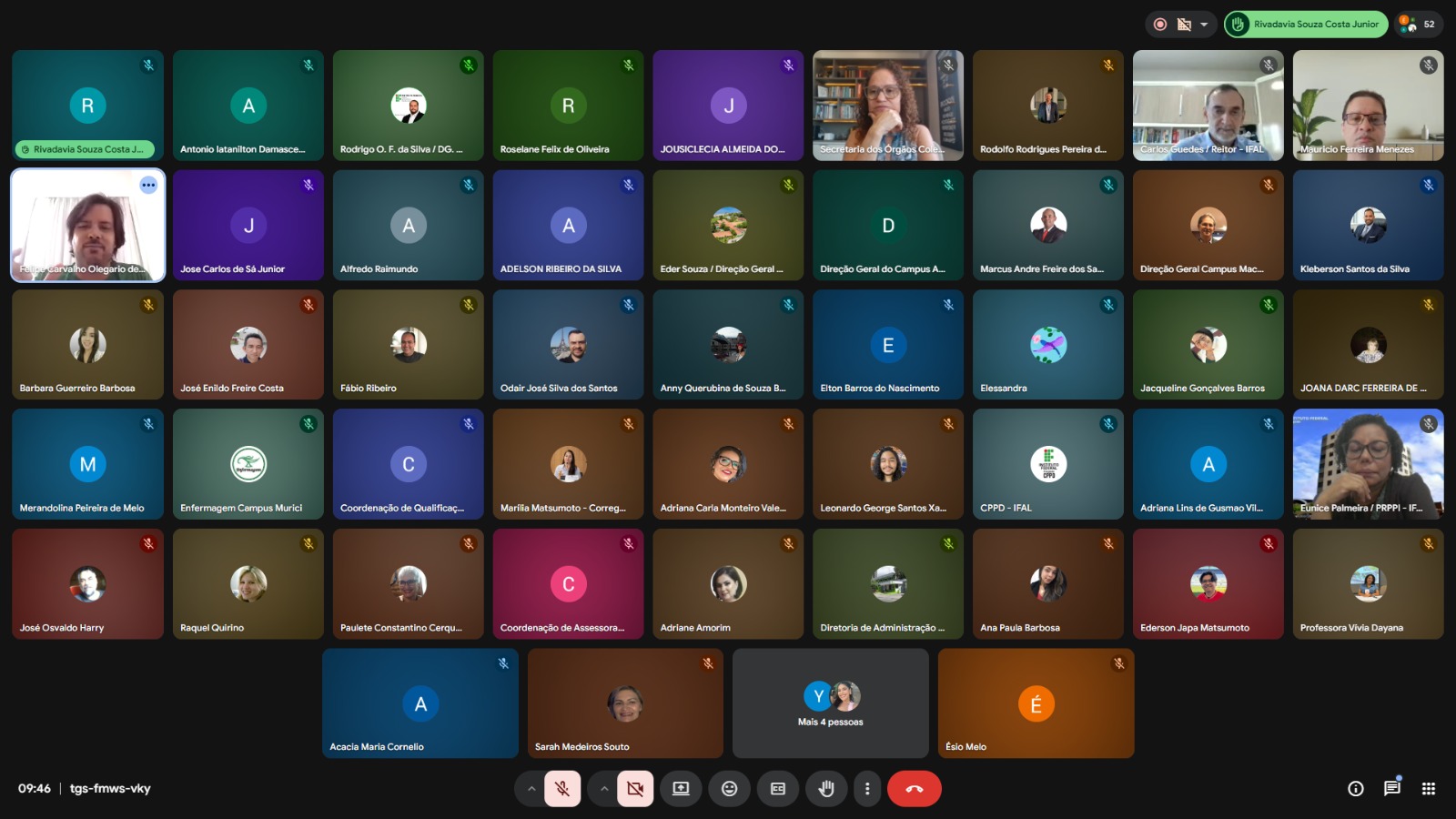Click the present screen icon
Image resolution: width=1456 pixels, height=819 pixels.
point(681,789)
